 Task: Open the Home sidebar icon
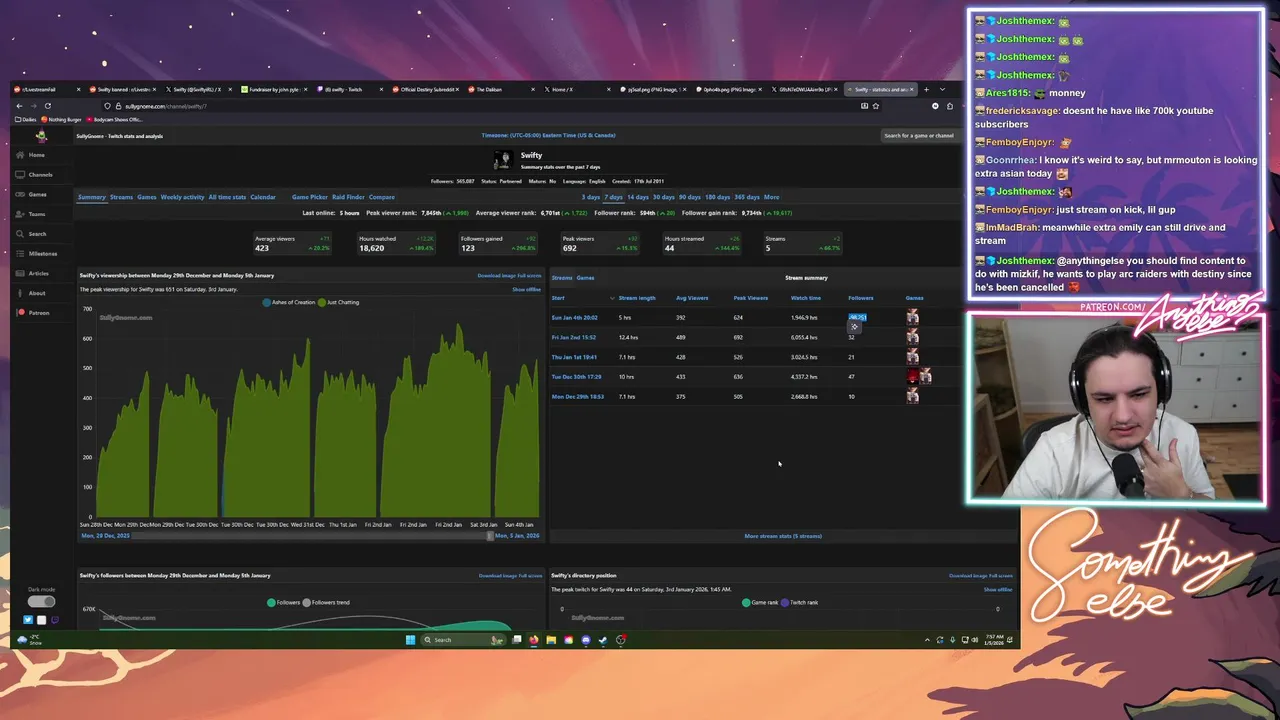[x=21, y=155]
